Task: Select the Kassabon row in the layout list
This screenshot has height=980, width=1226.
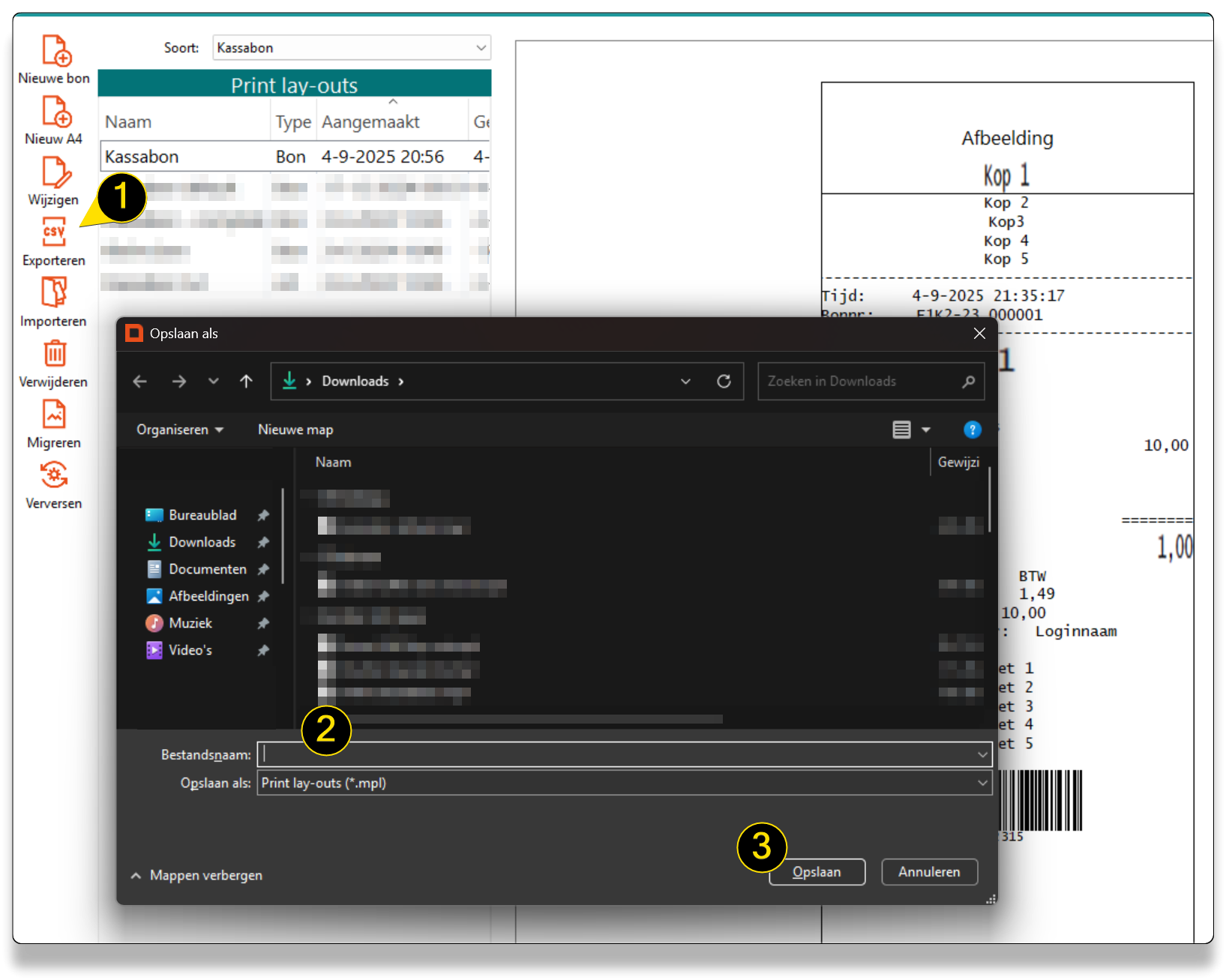Action: pos(294,157)
